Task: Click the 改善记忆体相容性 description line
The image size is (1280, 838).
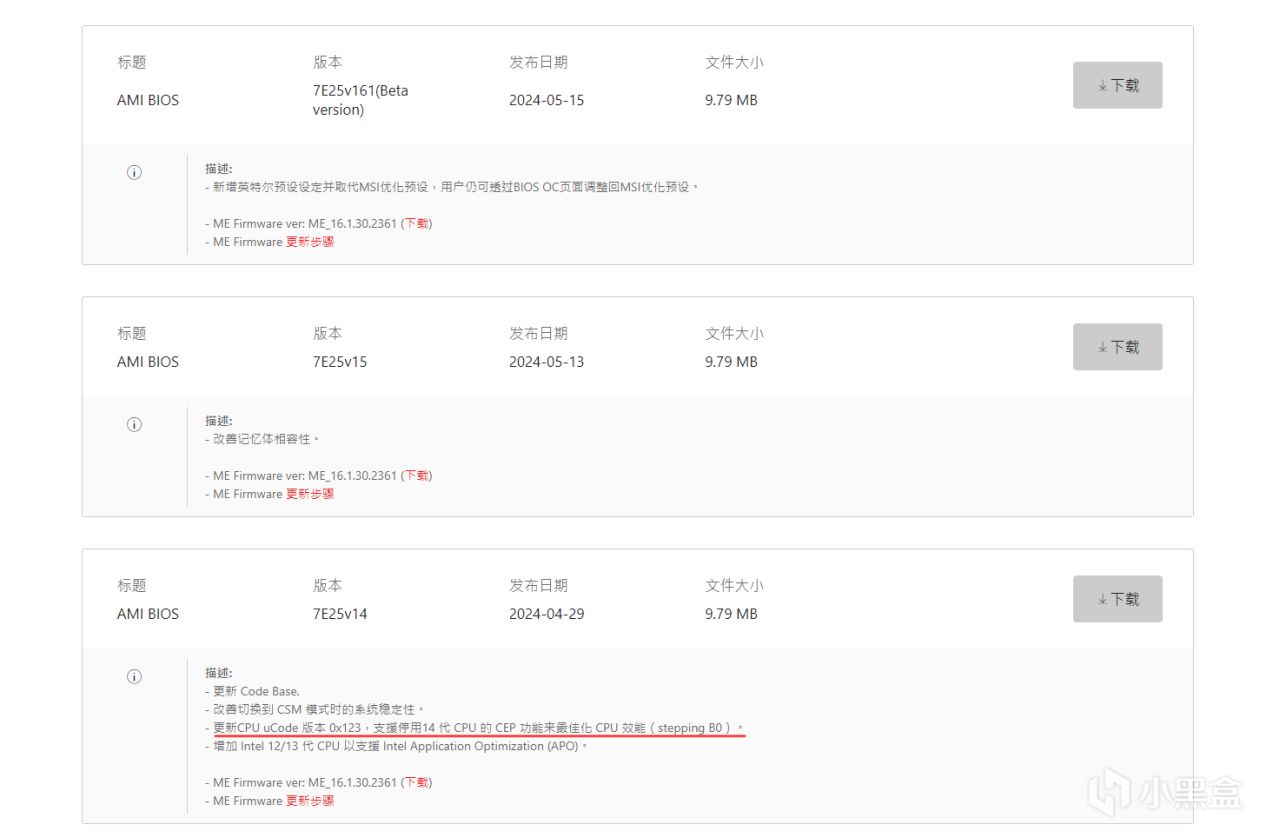Action: [262, 438]
